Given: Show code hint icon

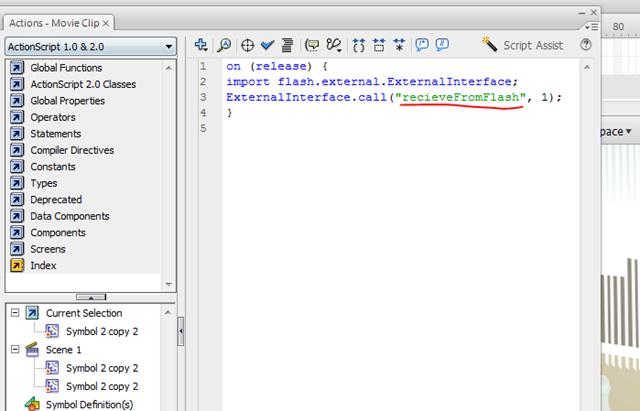Looking at the screenshot, I should coord(312,45).
